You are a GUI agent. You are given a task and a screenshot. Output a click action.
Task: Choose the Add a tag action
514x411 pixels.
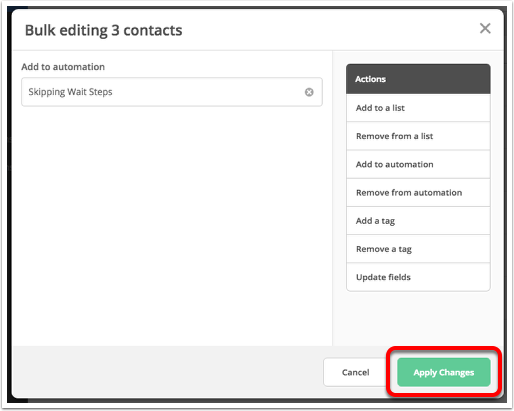pos(418,221)
